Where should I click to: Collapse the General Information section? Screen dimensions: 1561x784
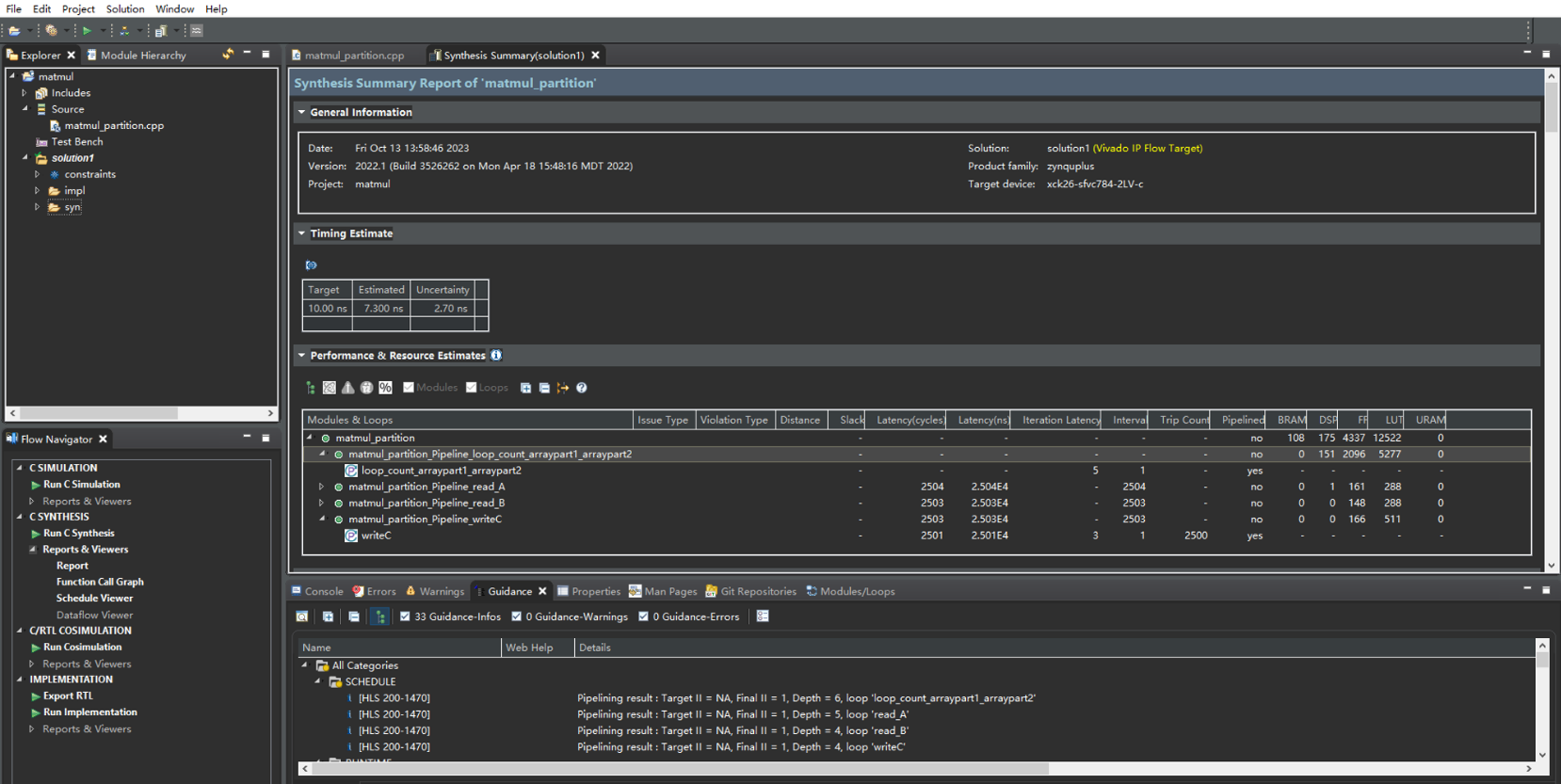pyautogui.click(x=302, y=112)
